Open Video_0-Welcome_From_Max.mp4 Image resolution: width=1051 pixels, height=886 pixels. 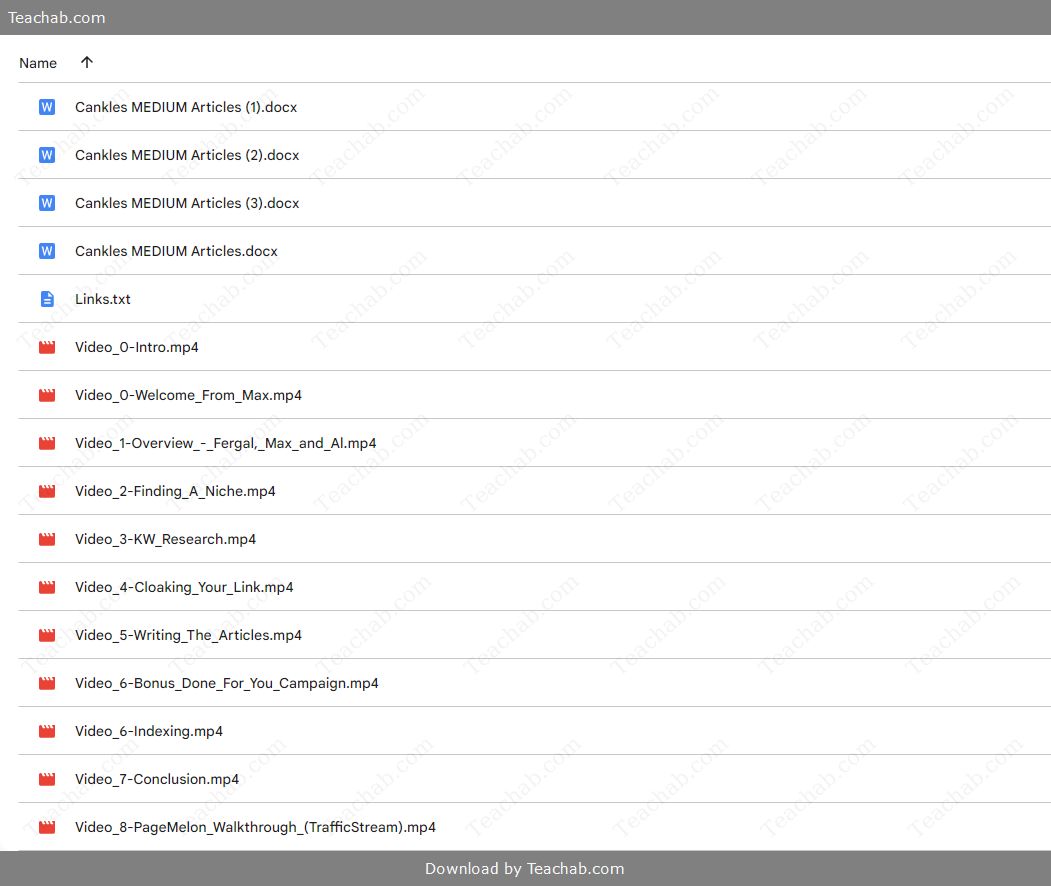188,395
